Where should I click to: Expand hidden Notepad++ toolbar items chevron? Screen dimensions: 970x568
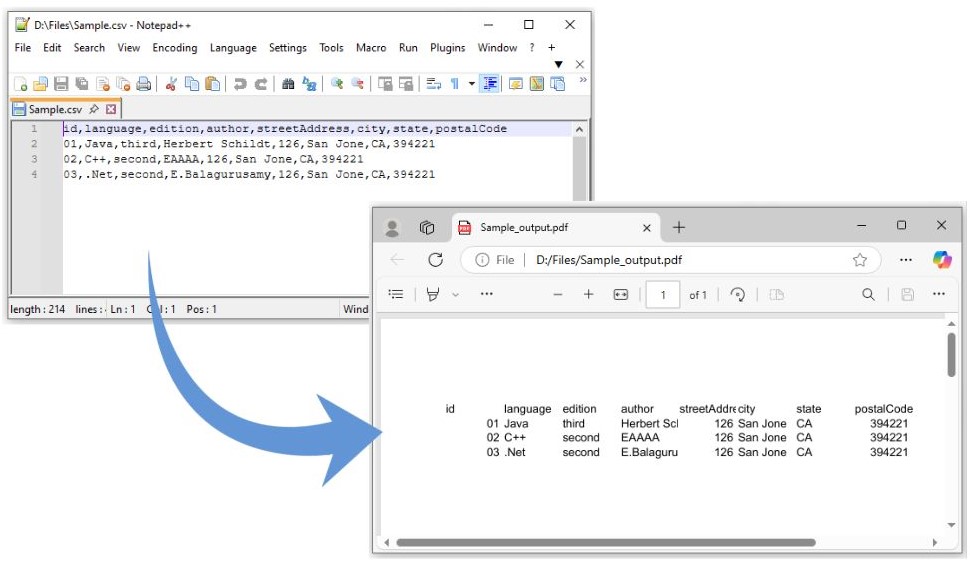click(x=583, y=80)
